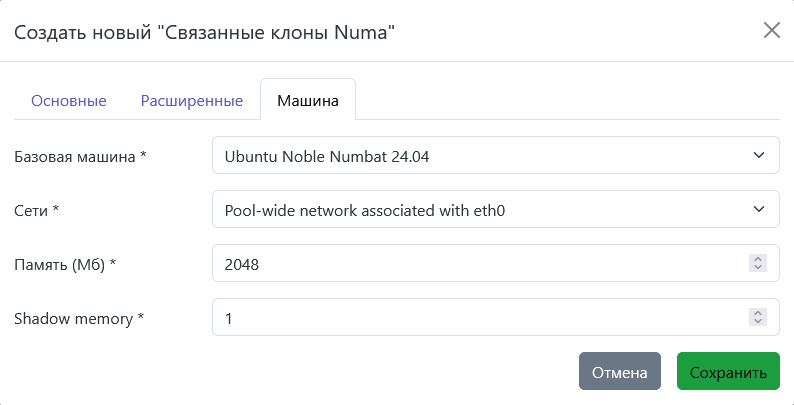Increment Shadow memory using the up arrow

758,313
